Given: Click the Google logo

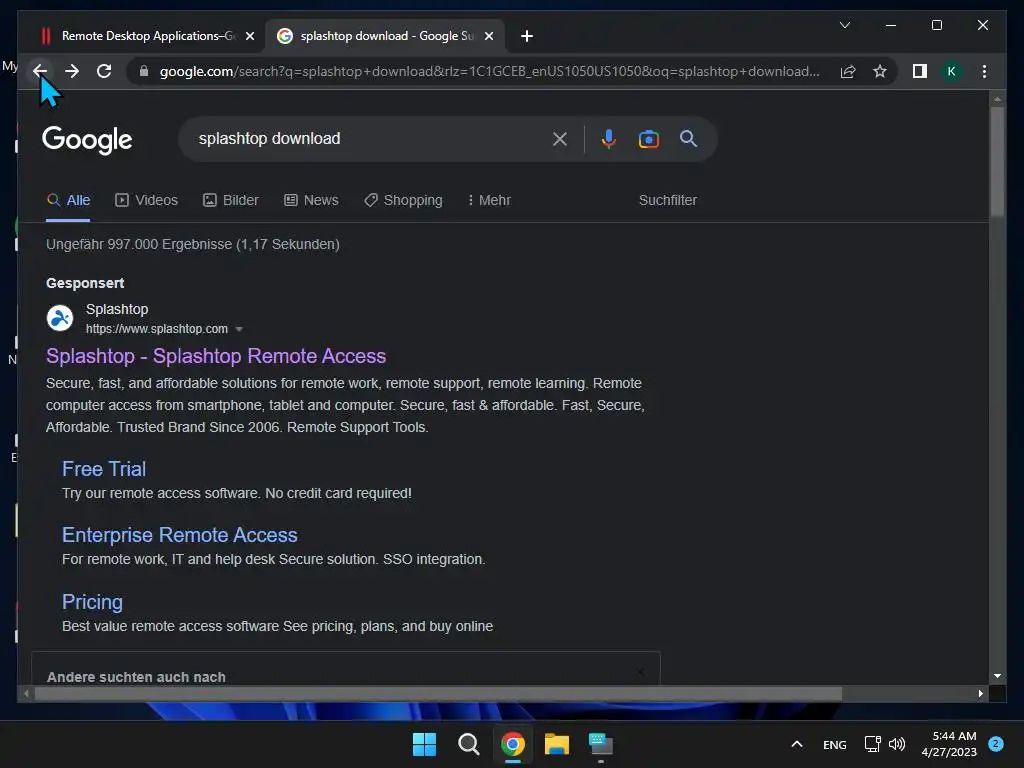Looking at the screenshot, I should coord(87,140).
